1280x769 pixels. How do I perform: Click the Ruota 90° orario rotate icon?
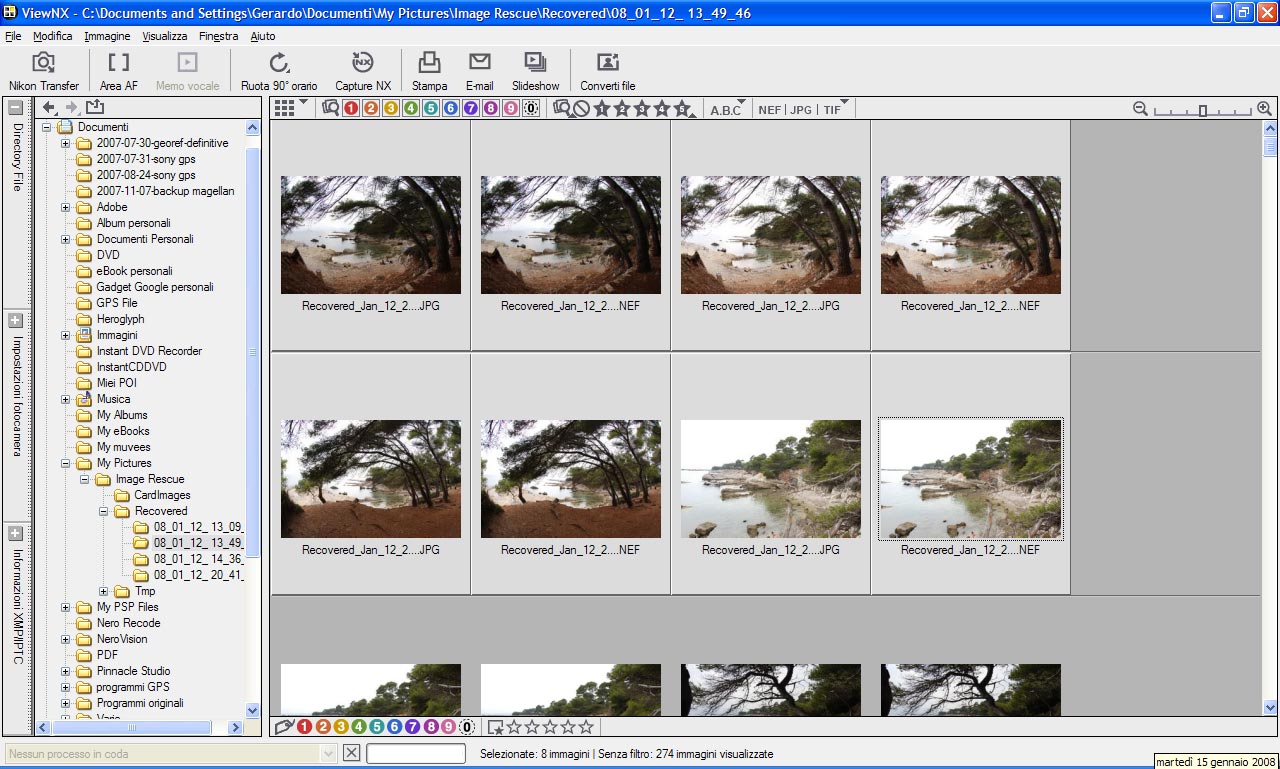pyautogui.click(x=279, y=63)
